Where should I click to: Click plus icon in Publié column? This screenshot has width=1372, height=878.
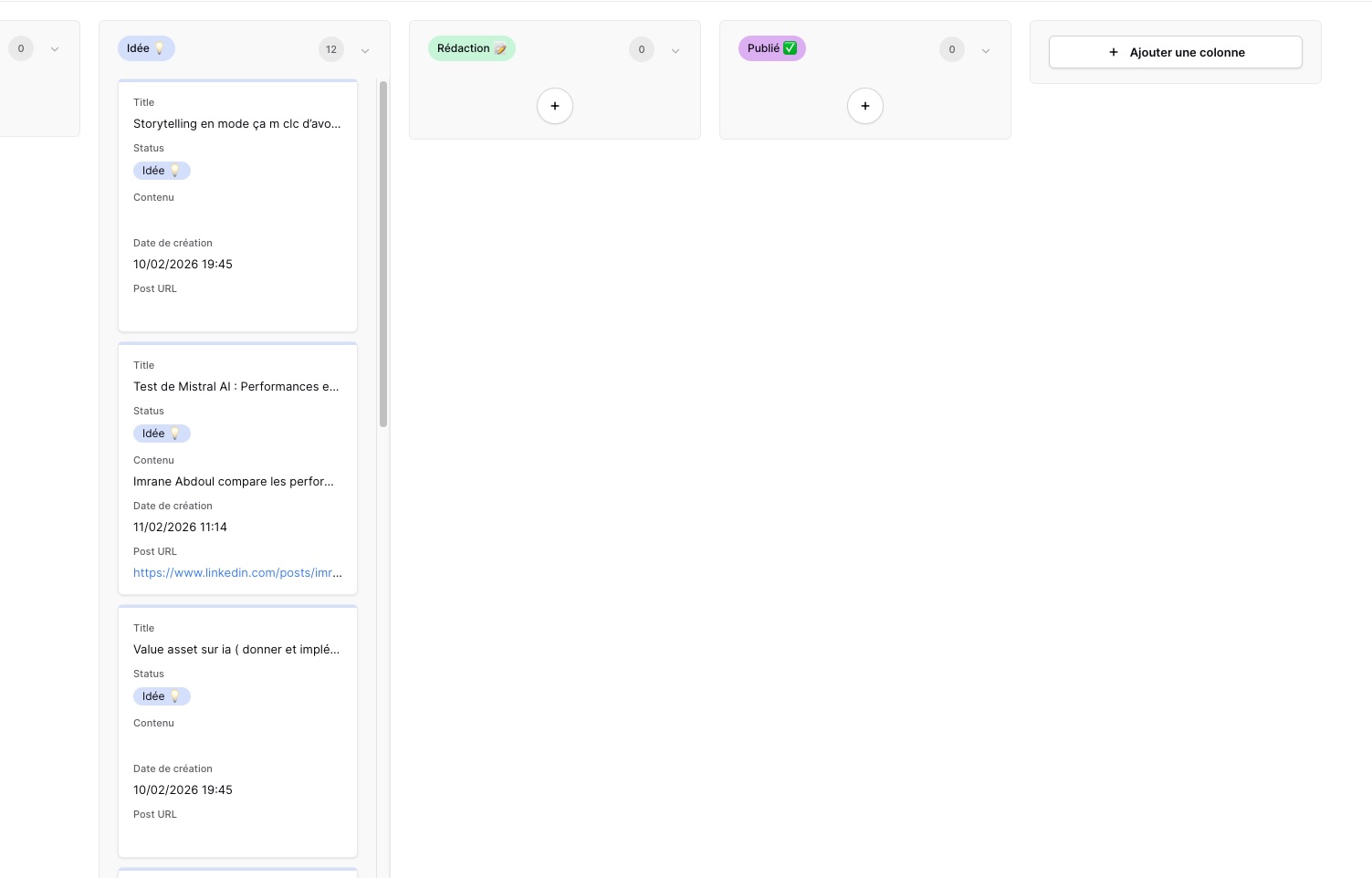pyautogui.click(x=865, y=106)
